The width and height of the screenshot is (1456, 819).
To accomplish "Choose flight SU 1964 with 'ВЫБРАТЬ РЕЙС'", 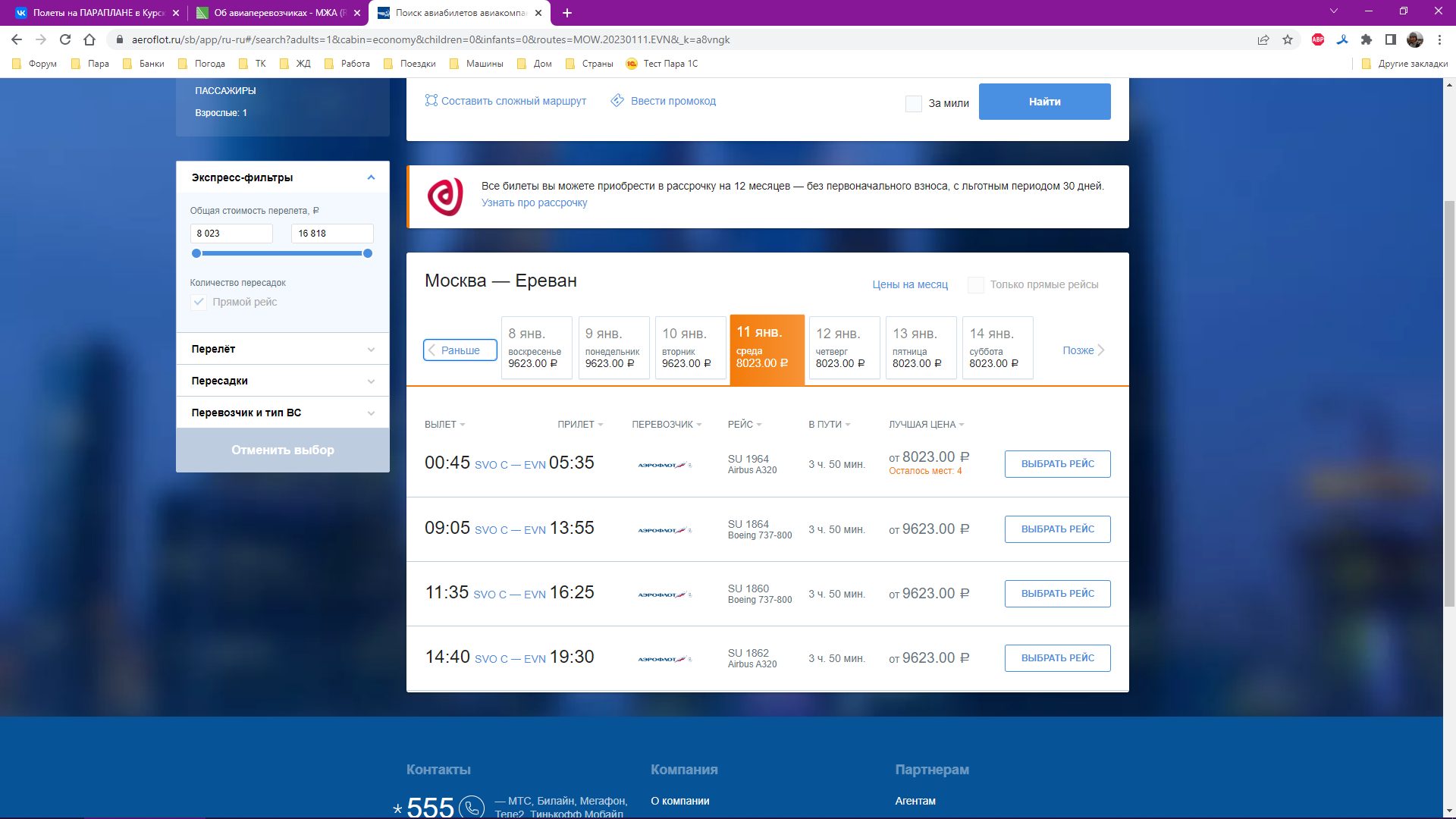I will point(1057,464).
